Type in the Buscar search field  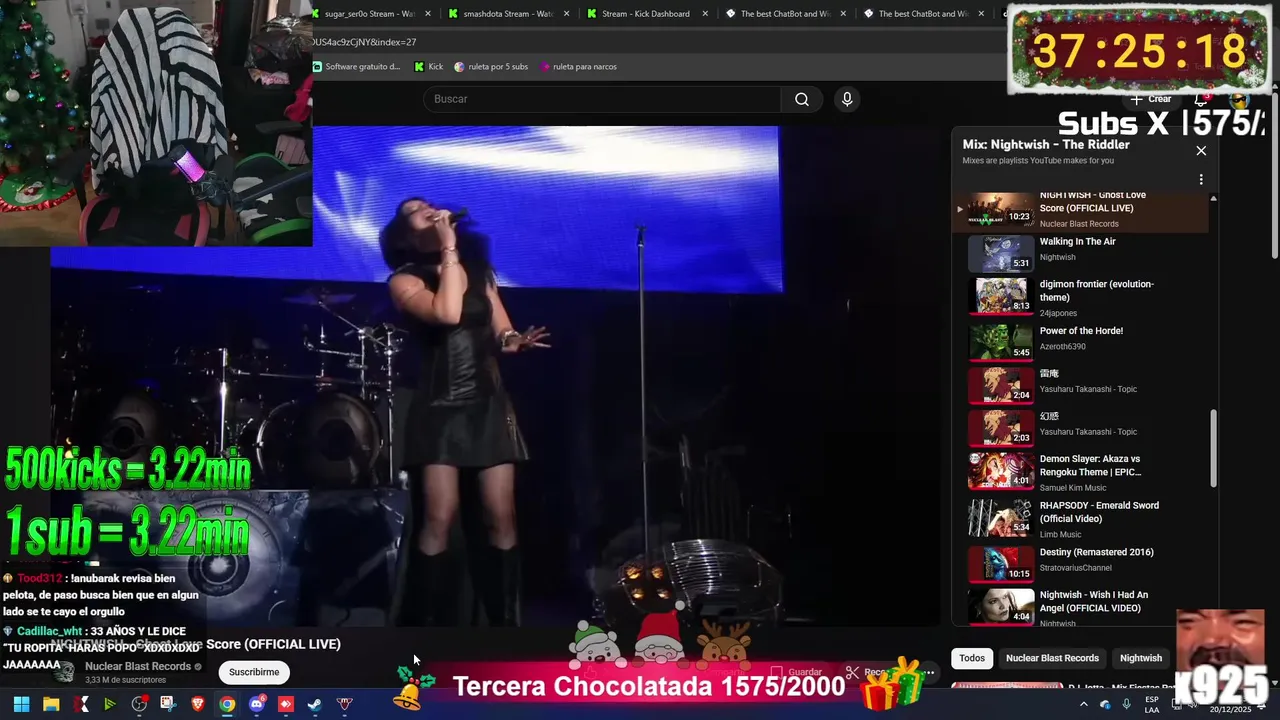click(602, 99)
